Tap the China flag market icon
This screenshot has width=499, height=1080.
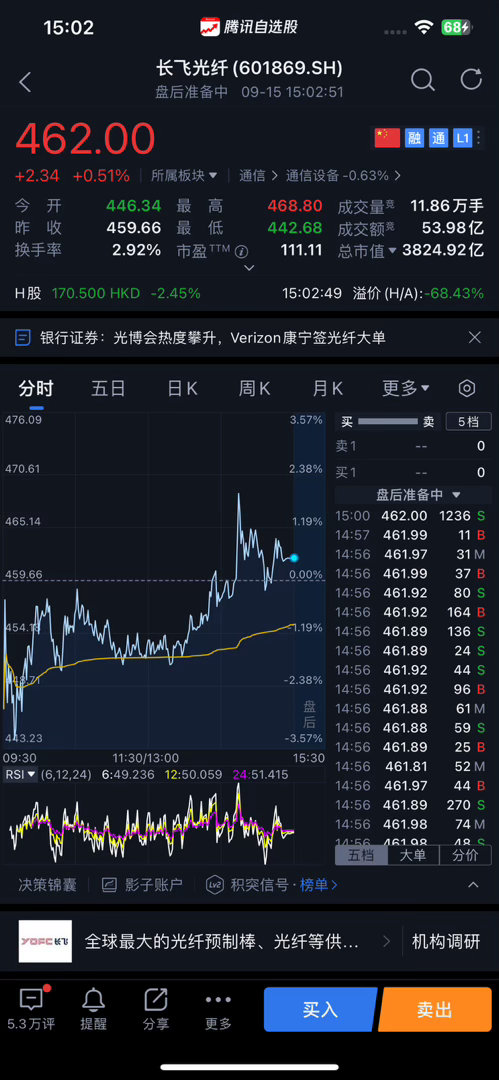point(387,138)
